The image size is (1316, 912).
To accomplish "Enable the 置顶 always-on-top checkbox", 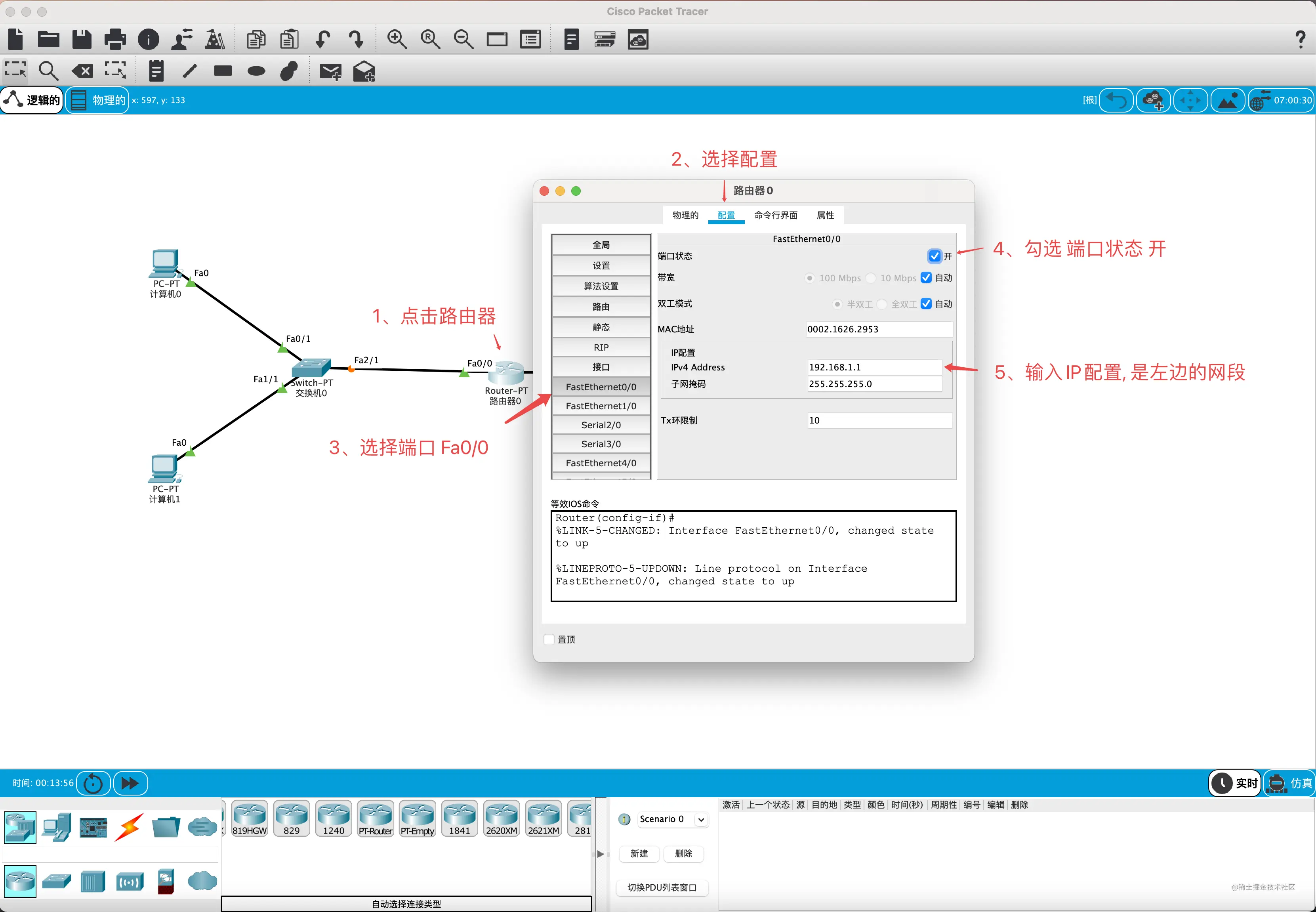I will (549, 639).
